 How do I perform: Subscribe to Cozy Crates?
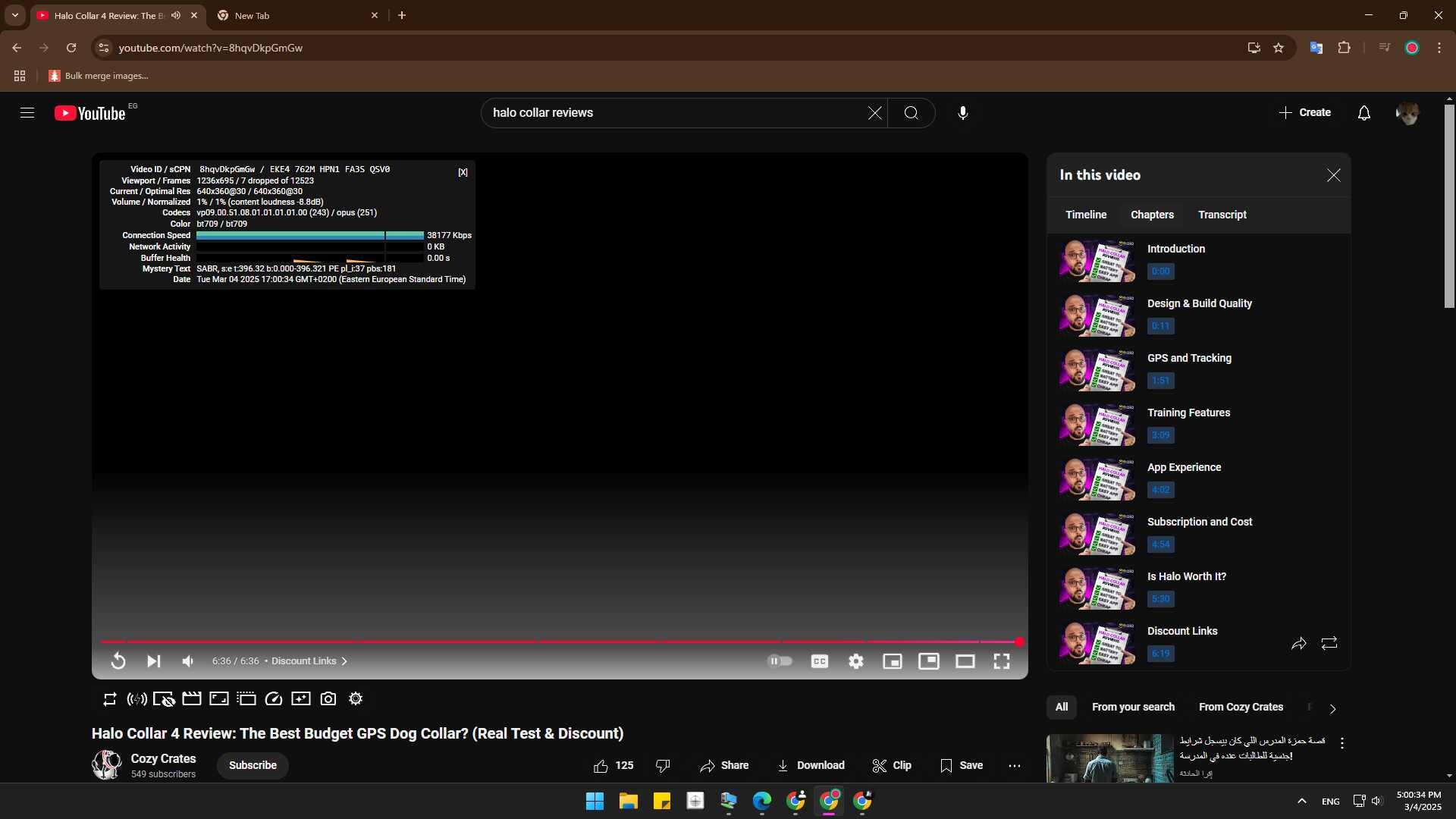253,766
